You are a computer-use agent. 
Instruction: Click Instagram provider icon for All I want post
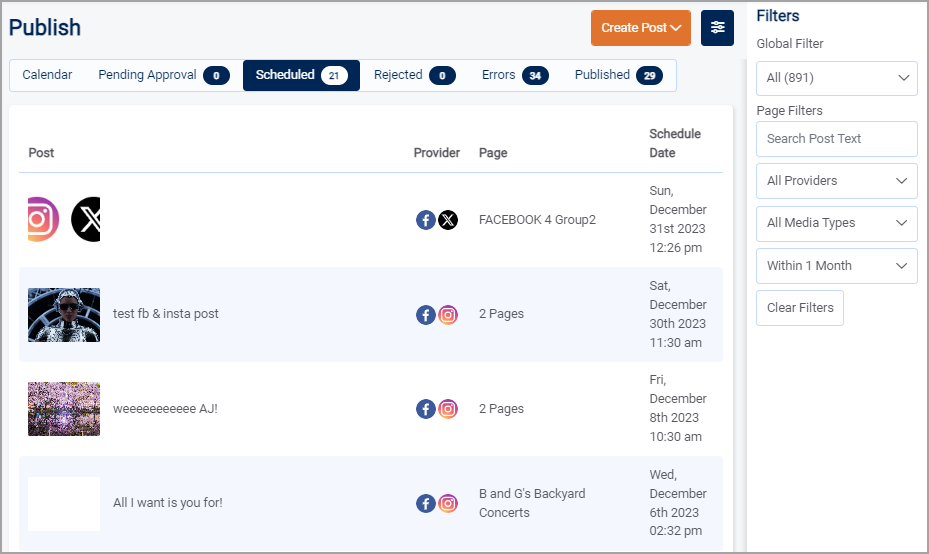click(448, 504)
